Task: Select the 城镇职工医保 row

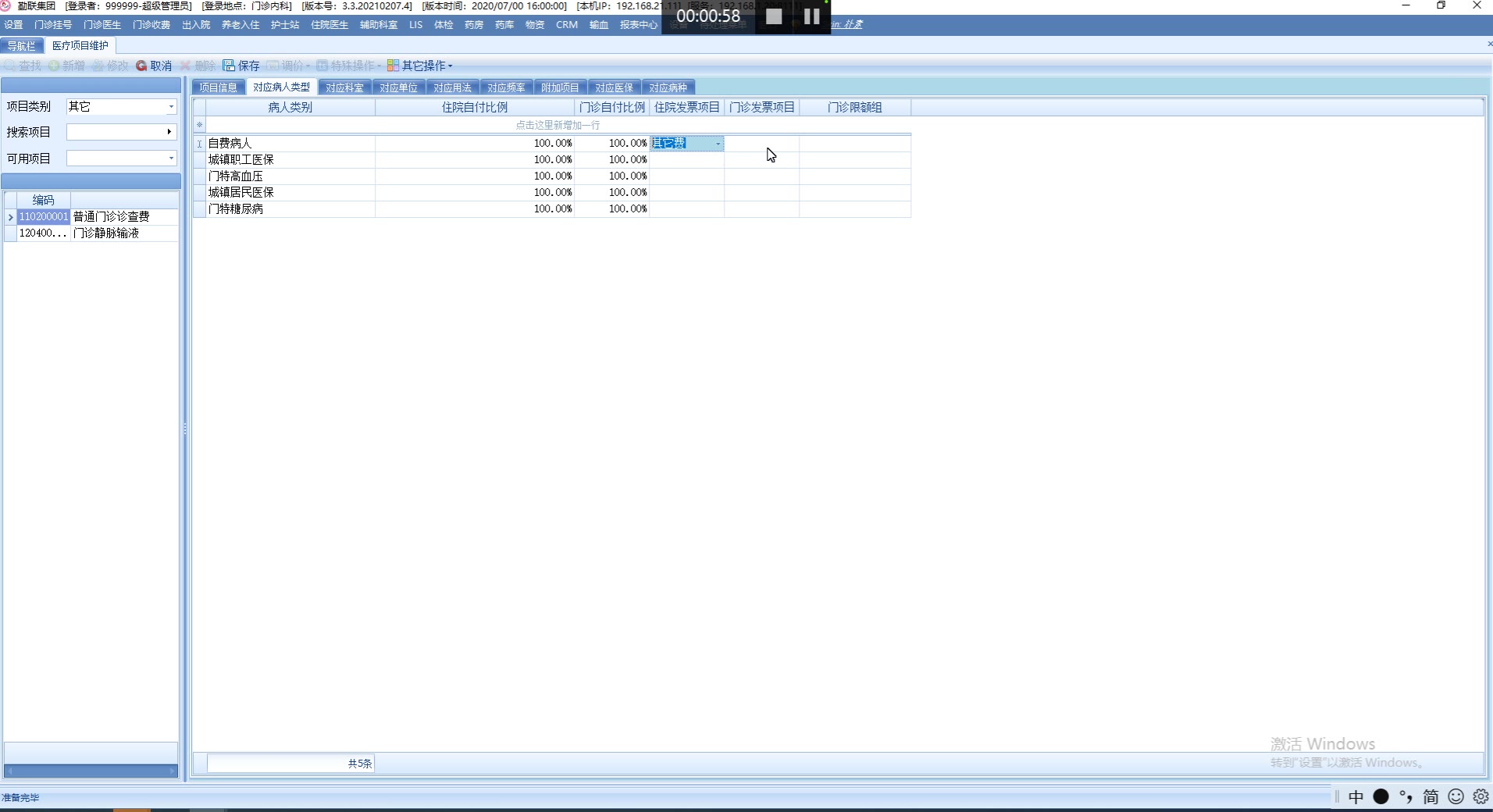Action: pos(551,160)
